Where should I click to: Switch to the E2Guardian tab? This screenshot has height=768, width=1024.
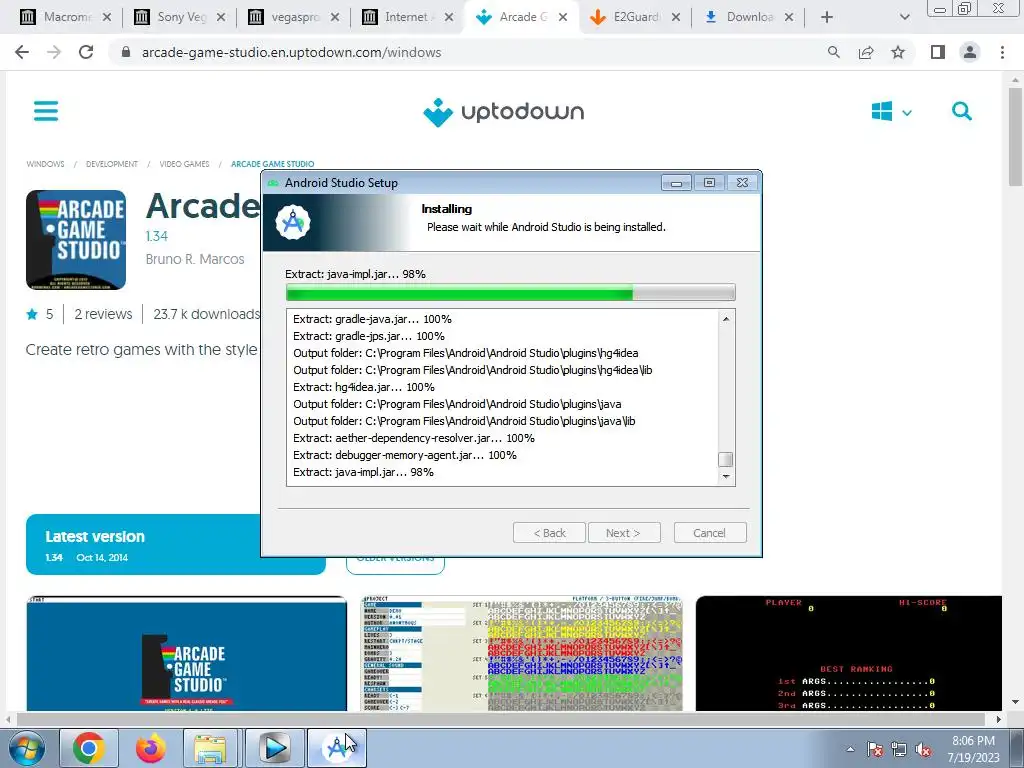click(635, 17)
